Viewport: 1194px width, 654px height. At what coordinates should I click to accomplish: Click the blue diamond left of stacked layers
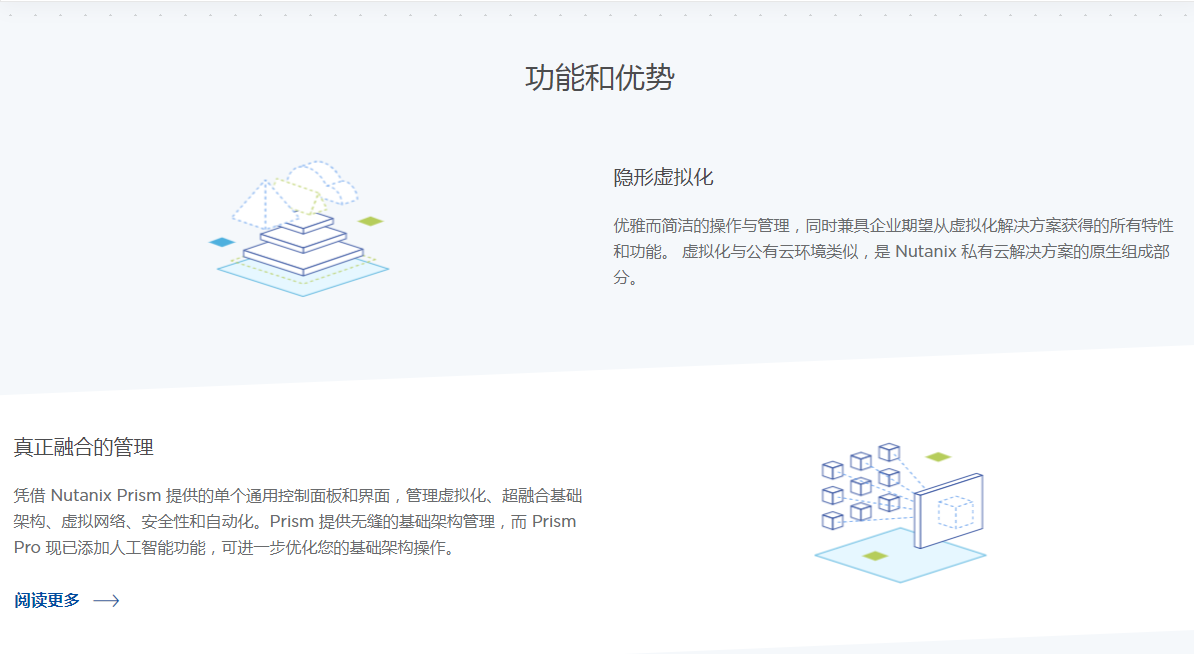point(221,242)
